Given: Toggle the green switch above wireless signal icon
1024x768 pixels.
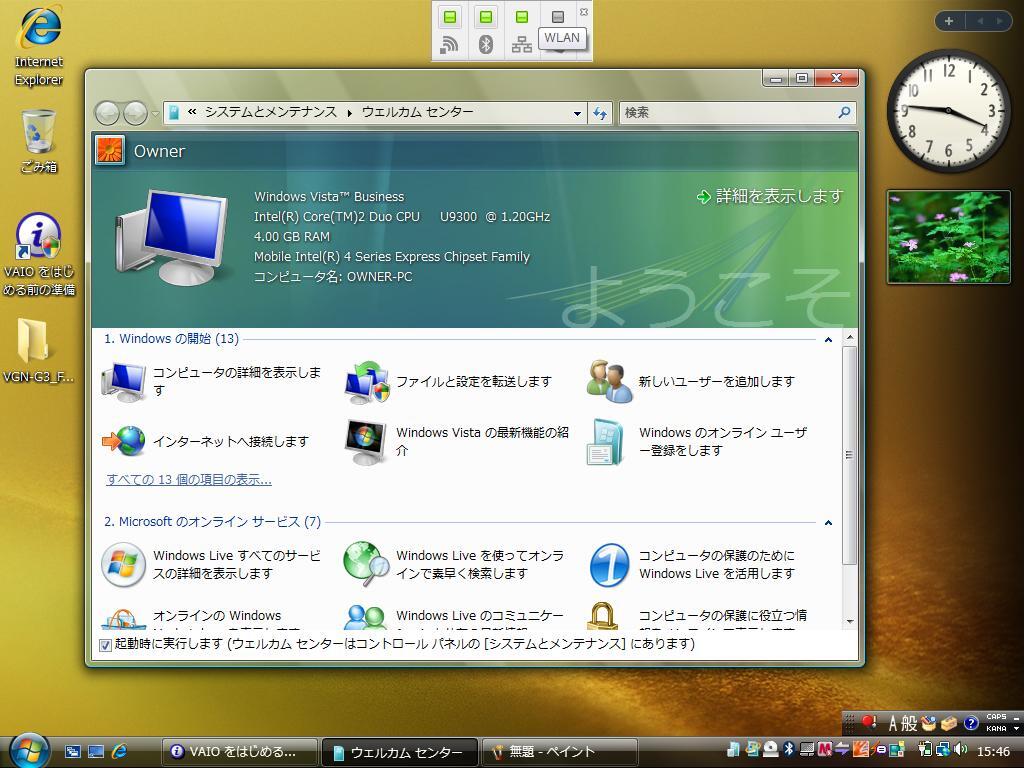Looking at the screenshot, I should tap(450, 17).
